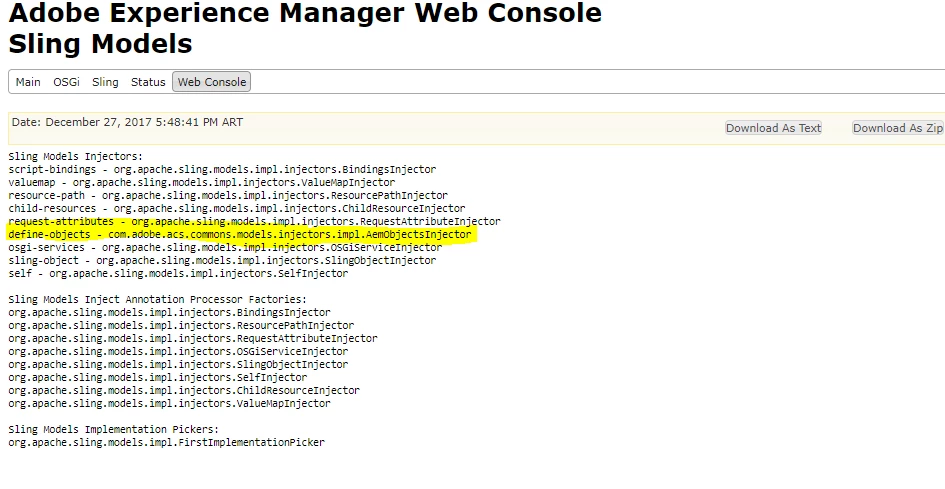Click the FirstImplementationPicker line
The width and height of the screenshot is (945, 489).
[x=166, y=443]
